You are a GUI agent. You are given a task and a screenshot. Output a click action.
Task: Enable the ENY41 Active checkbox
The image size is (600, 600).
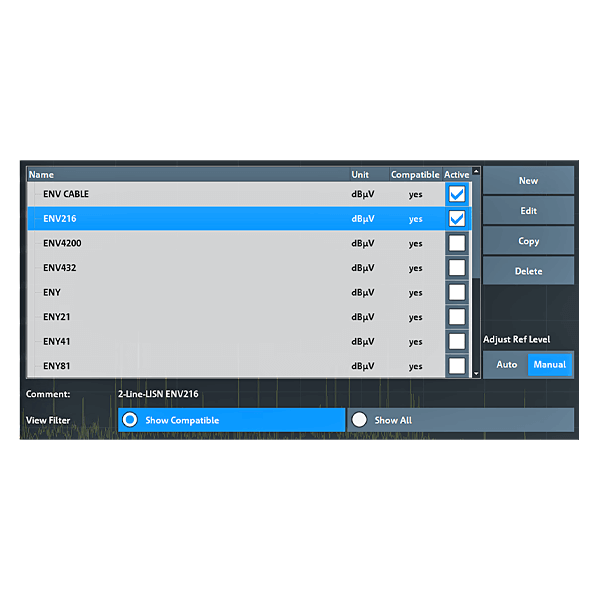tap(457, 341)
